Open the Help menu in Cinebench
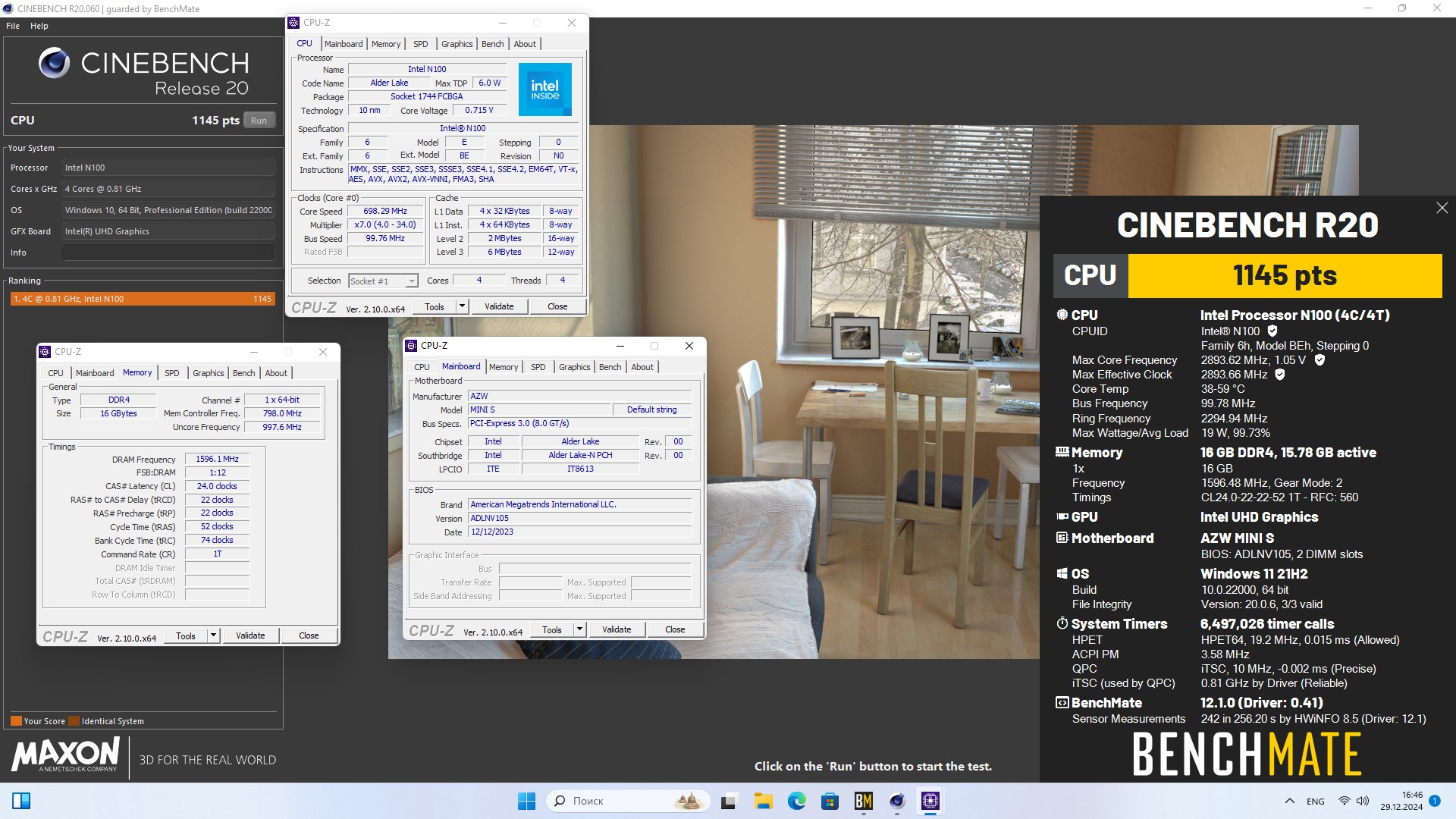Viewport: 1456px width, 819px height. (39, 26)
